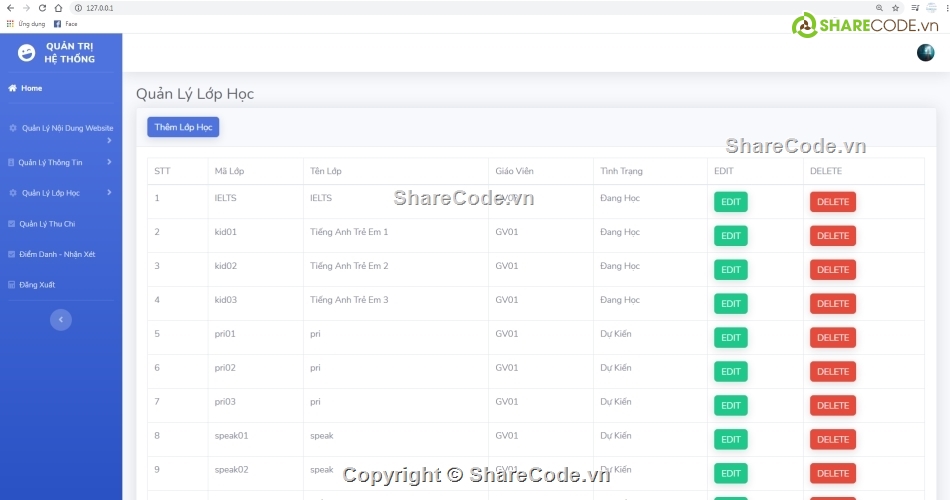The image size is (950, 500).
Task: Collapse the sidebar with the round arrow button
Action: pyautogui.click(x=61, y=319)
